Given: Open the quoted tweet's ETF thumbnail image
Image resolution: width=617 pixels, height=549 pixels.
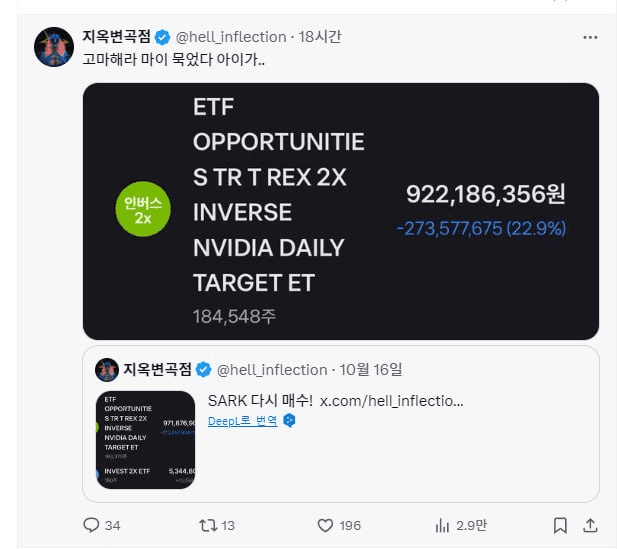Looking at the screenshot, I should click(145, 439).
